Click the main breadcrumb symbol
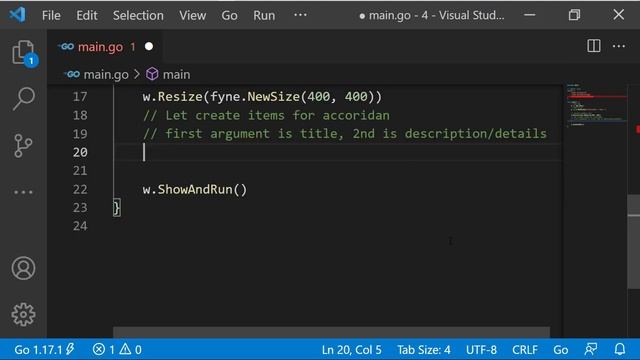The width and height of the screenshot is (640, 360). click(176, 74)
